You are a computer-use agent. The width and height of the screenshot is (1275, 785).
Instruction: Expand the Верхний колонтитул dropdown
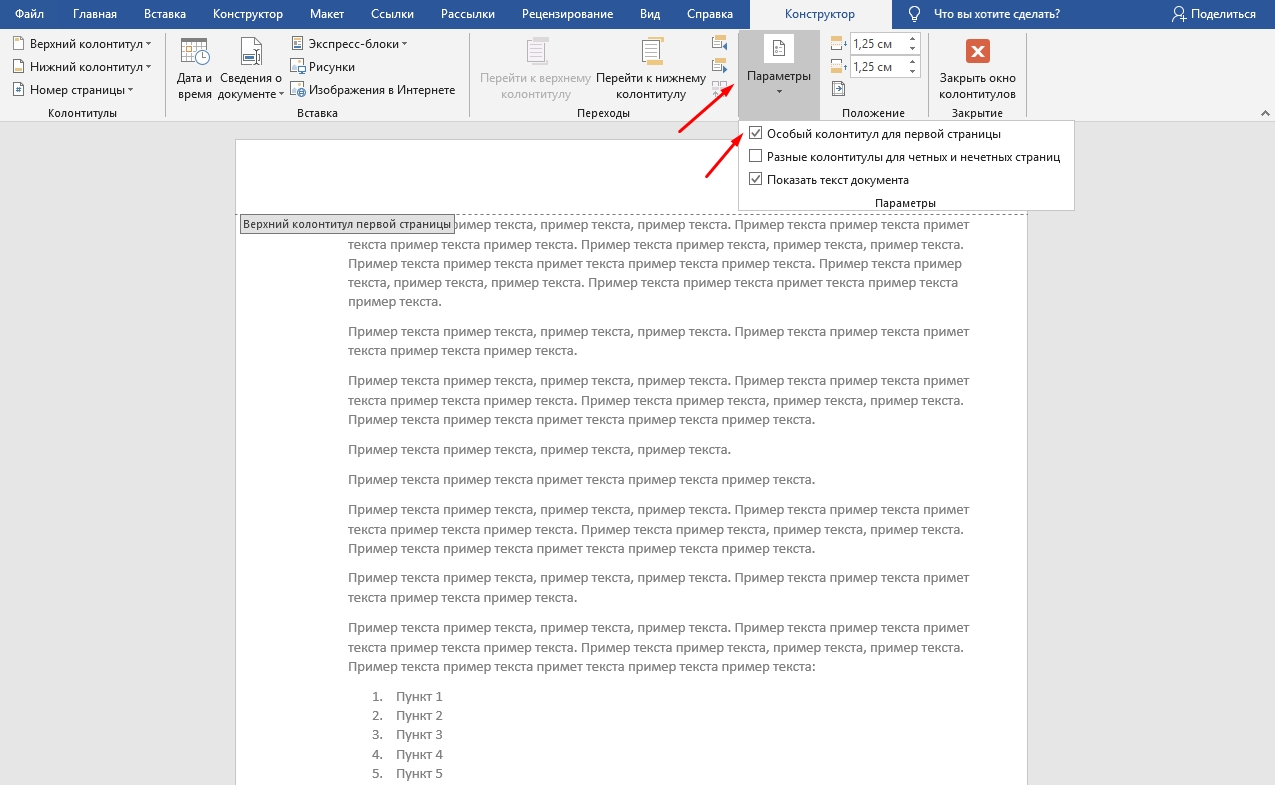click(83, 44)
